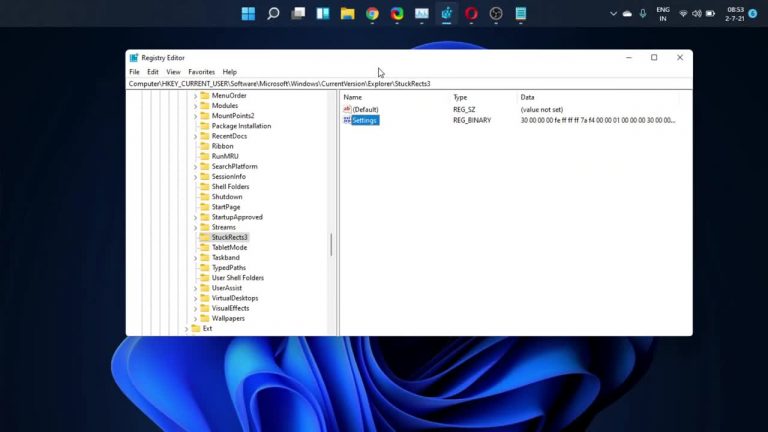Screen dimensions: 768x432
Task: Select the Ribbon key
Action: pyautogui.click(x=222, y=146)
